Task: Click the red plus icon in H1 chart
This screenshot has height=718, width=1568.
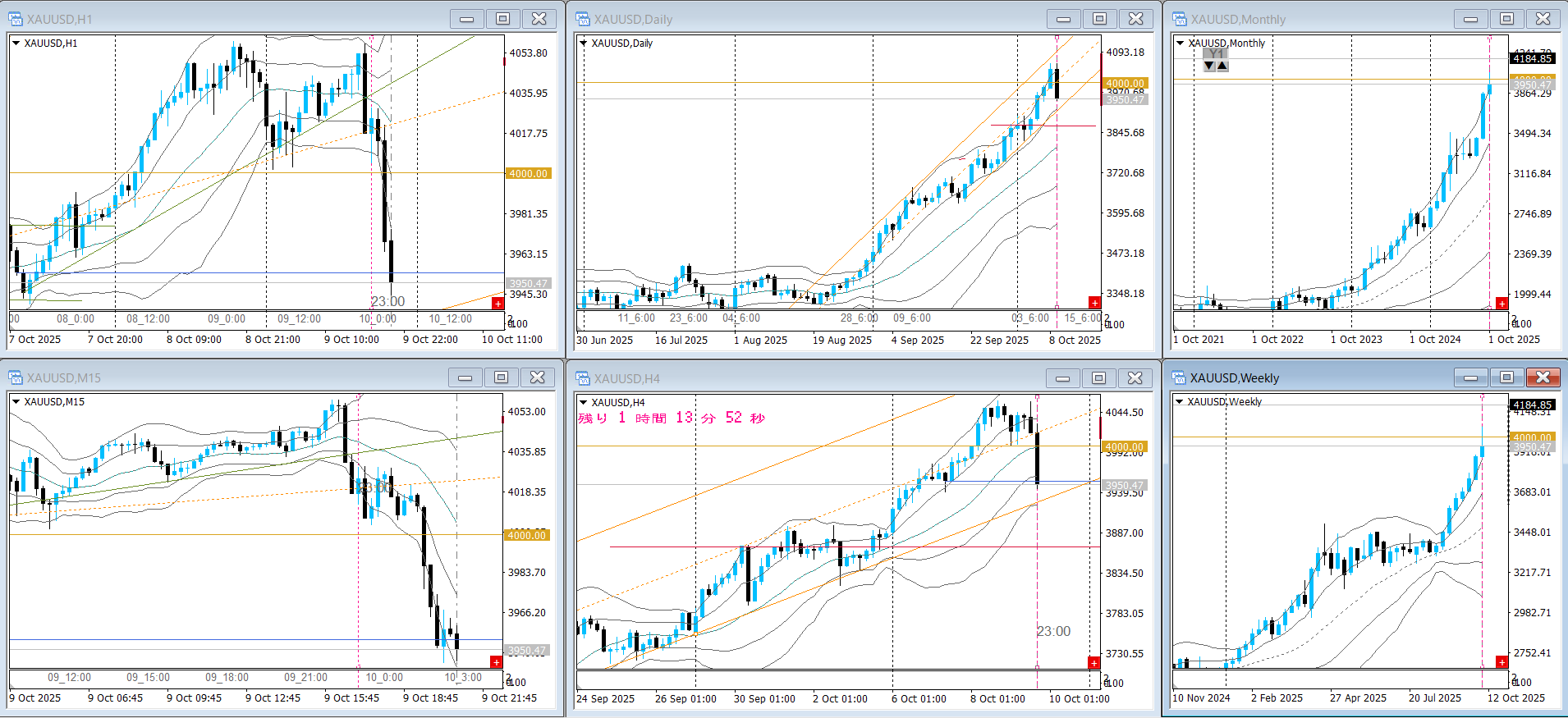Action: (497, 304)
